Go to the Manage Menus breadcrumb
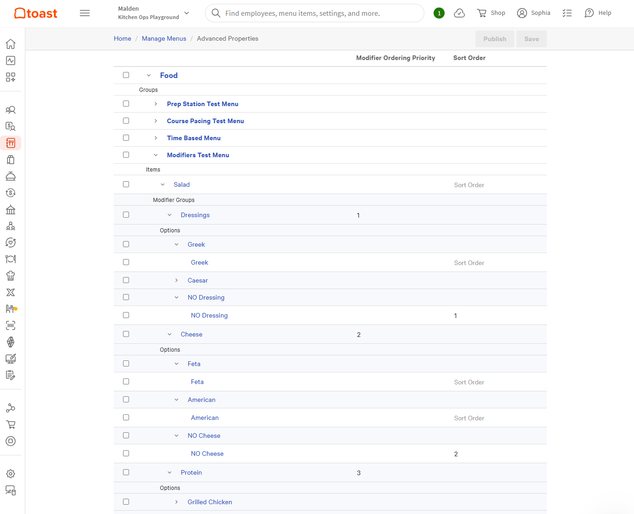 163,39
